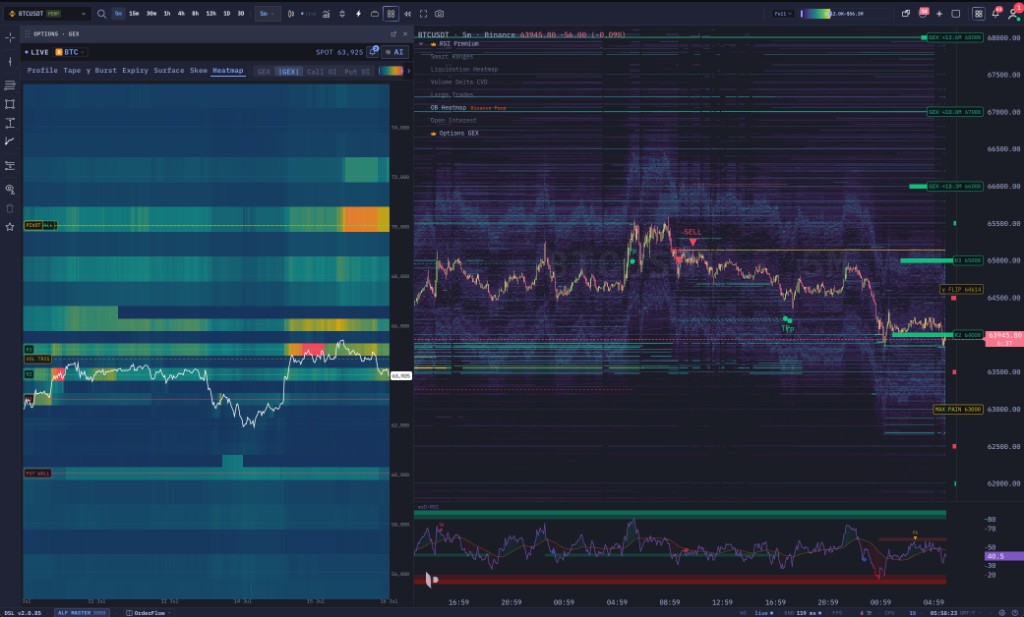The image size is (1024, 617).
Task: Click the up-down arrows scale icon
Action: (x=342, y=14)
